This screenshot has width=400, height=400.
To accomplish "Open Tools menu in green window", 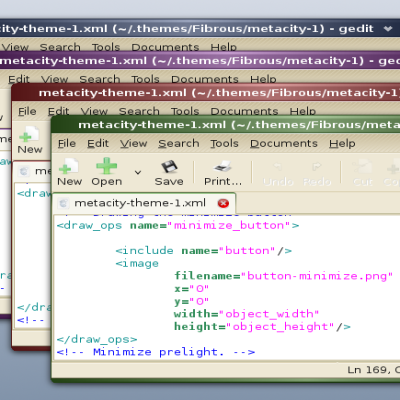I will click(224, 143).
